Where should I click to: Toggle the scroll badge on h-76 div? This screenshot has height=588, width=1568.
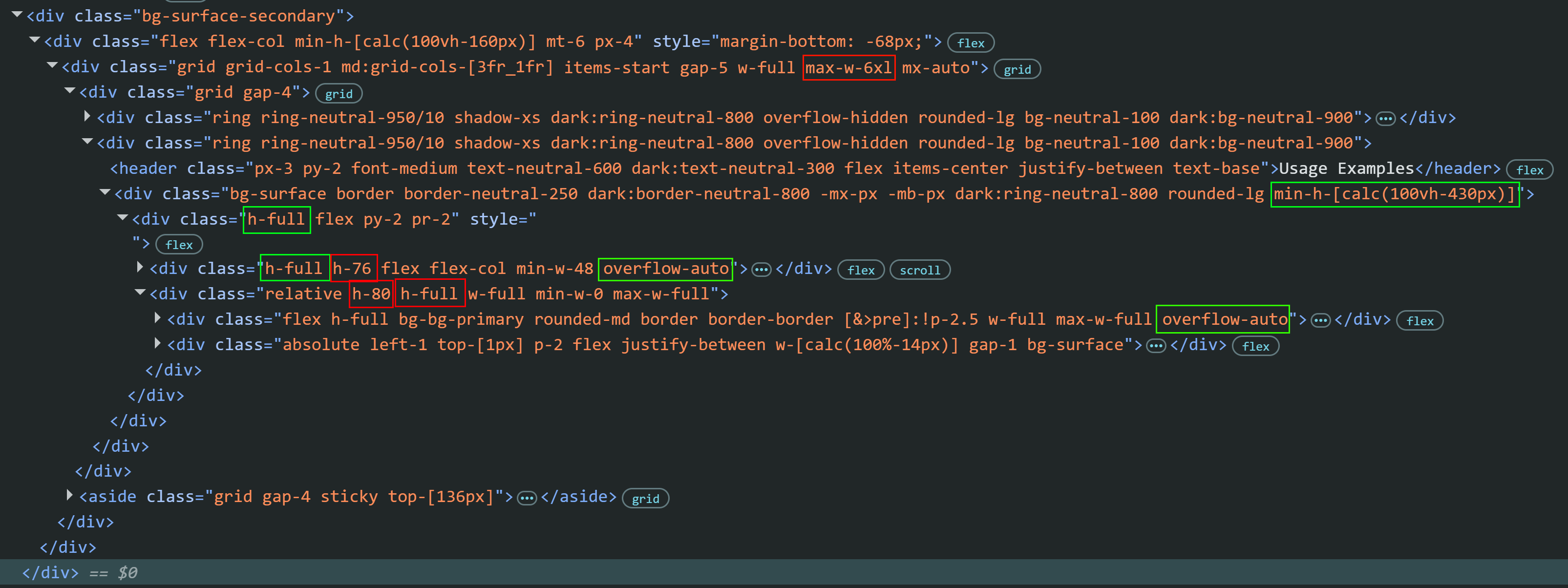click(x=919, y=270)
